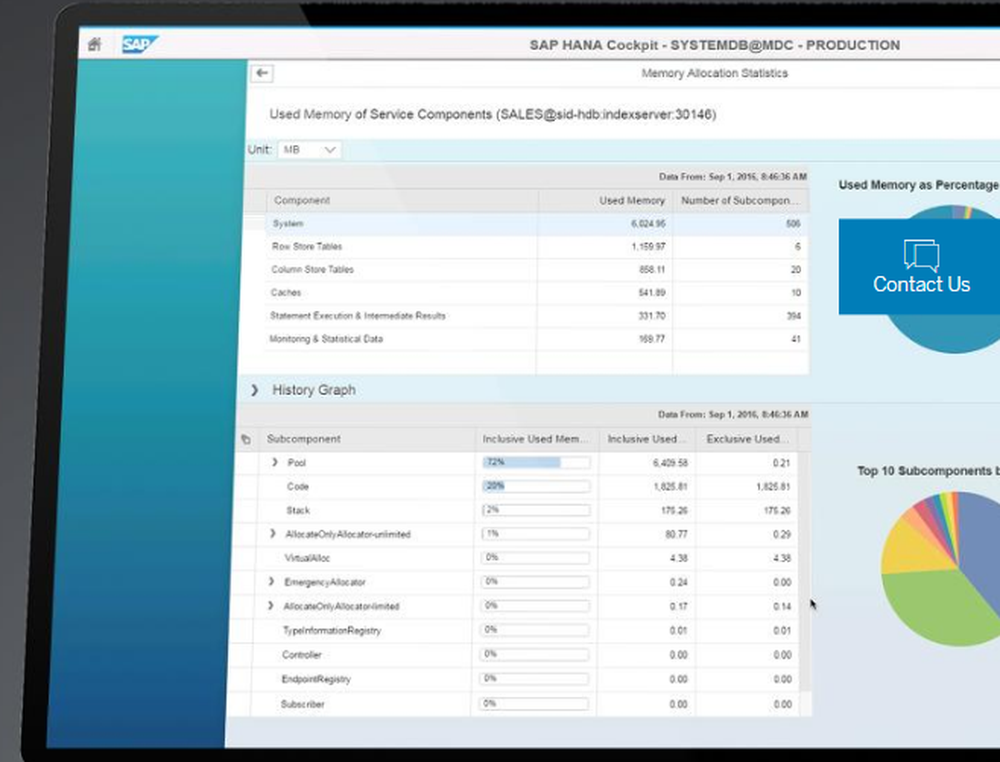This screenshot has height=762, width=1000.
Task: Expand the EmergencyAllocator row
Action: [x=272, y=582]
